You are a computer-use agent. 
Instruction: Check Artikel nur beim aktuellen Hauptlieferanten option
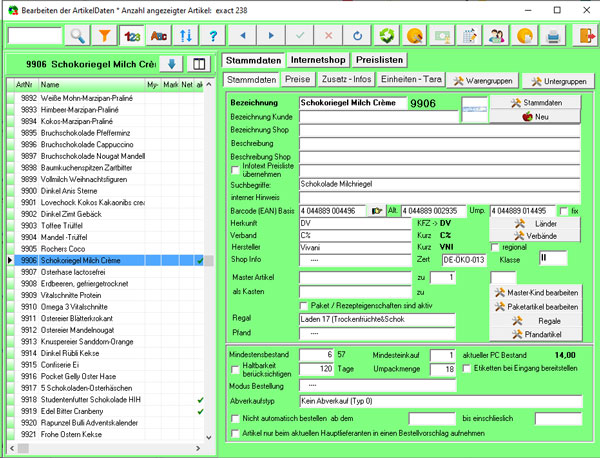point(236,433)
